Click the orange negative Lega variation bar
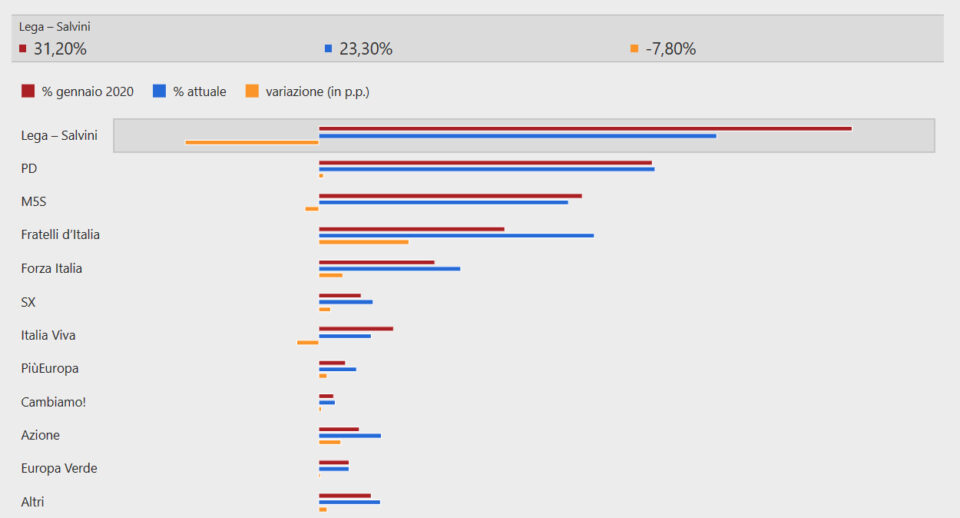The width and height of the screenshot is (960, 518). coord(252,143)
